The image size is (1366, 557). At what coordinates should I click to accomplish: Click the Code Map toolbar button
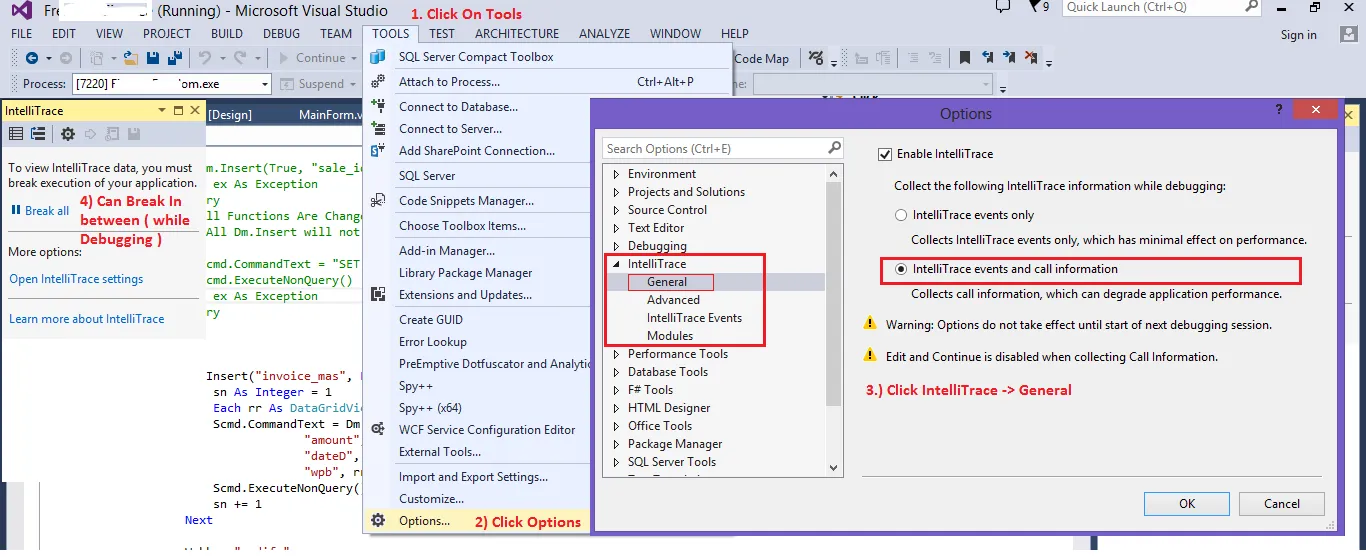coord(761,58)
